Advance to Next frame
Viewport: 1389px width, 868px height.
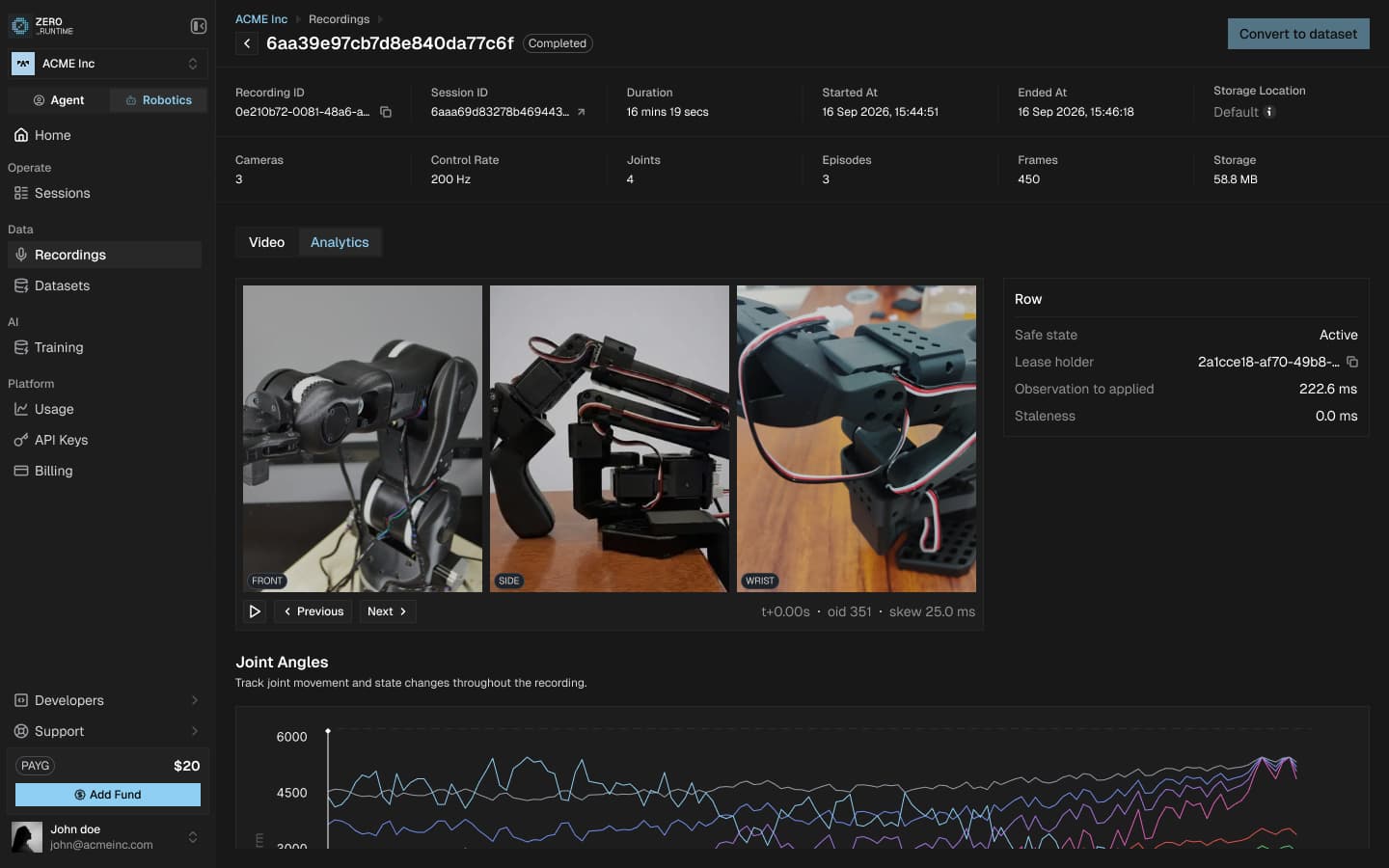pyautogui.click(x=387, y=611)
